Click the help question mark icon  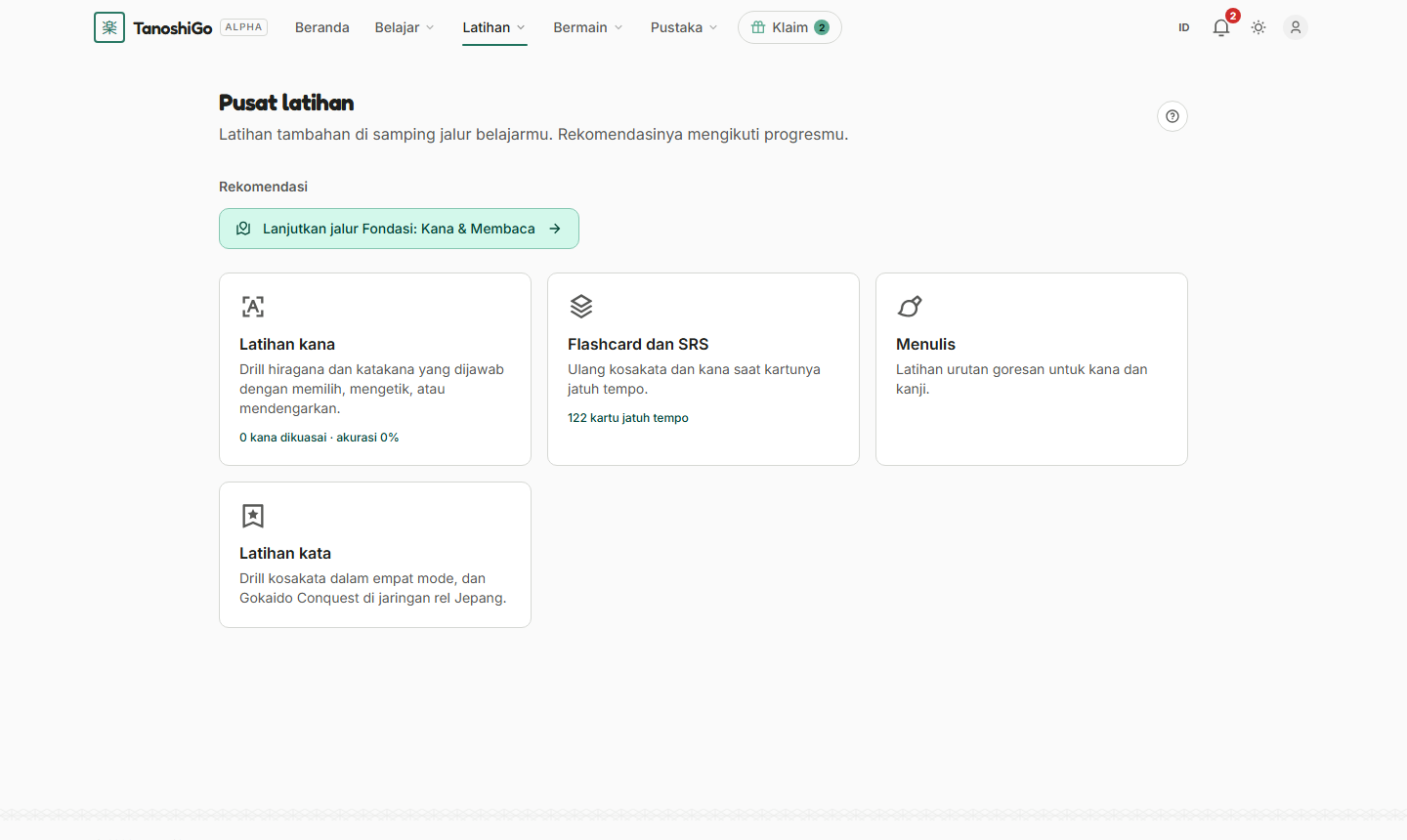pyautogui.click(x=1172, y=116)
